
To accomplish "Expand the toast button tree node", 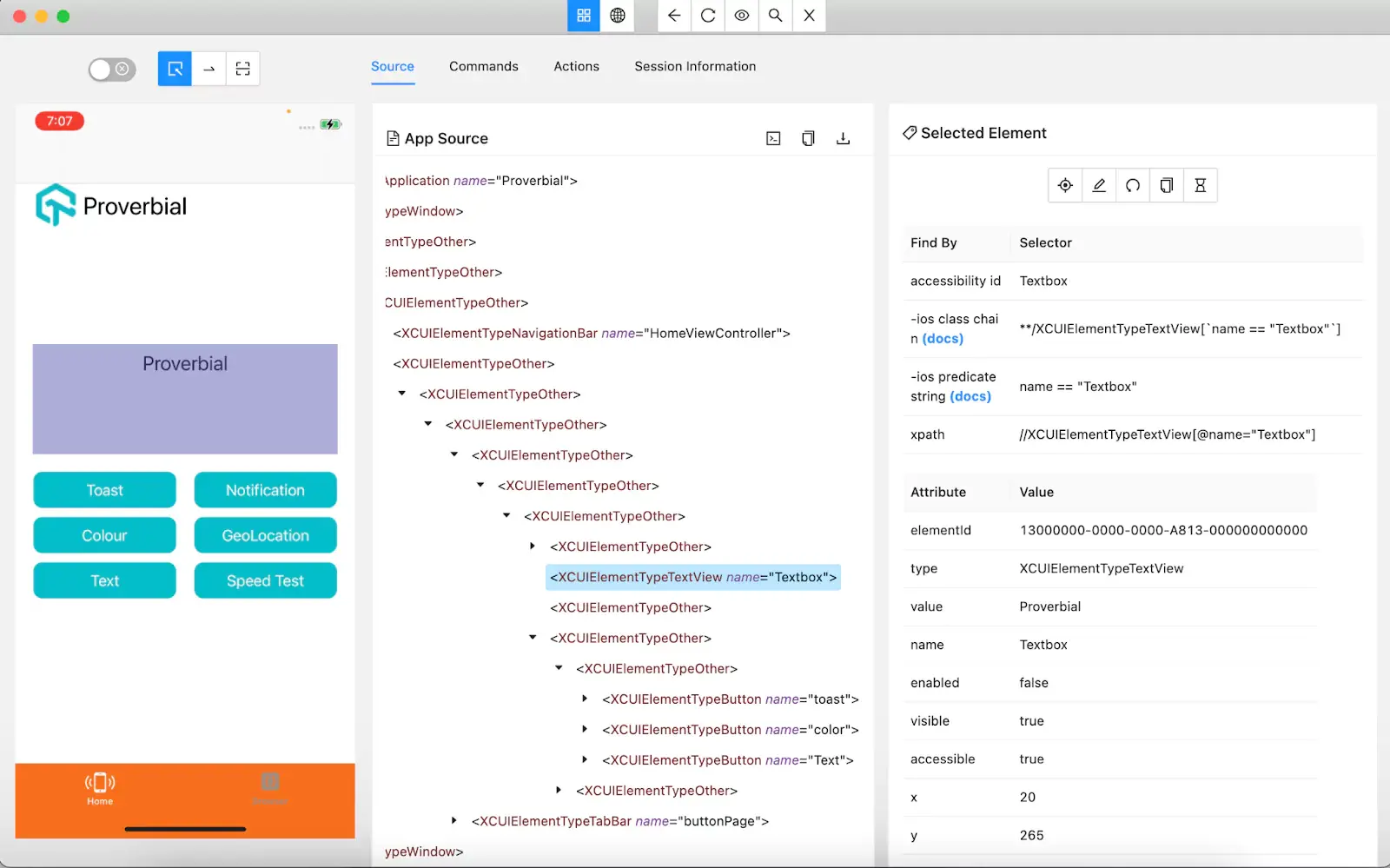I will [x=585, y=699].
